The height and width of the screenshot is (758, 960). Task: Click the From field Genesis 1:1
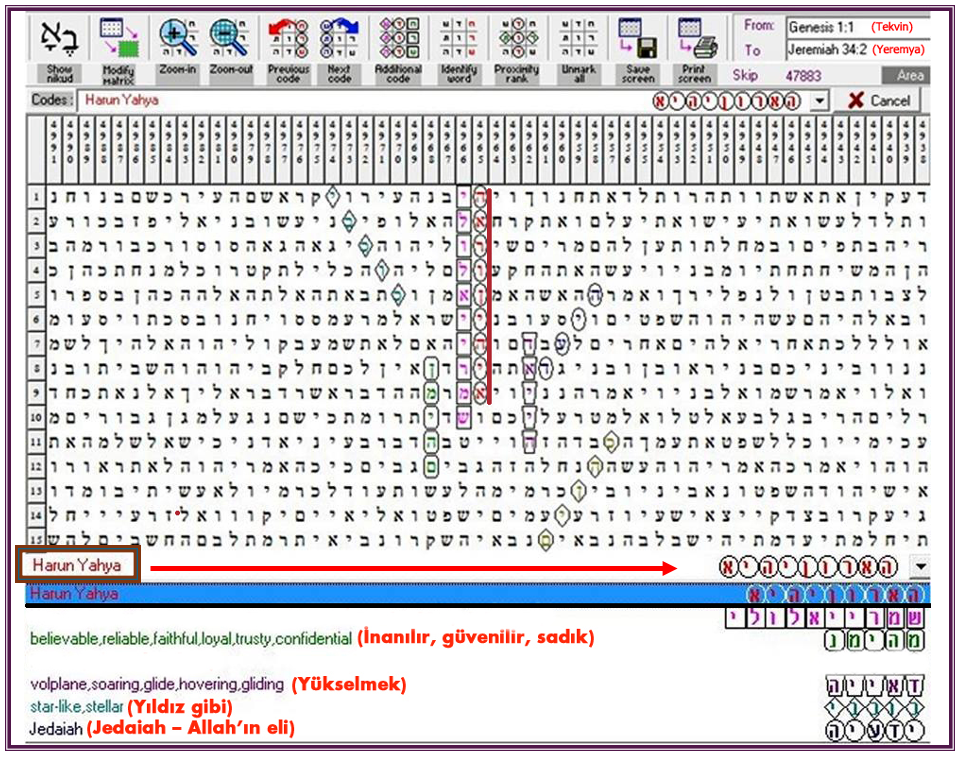point(857,28)
